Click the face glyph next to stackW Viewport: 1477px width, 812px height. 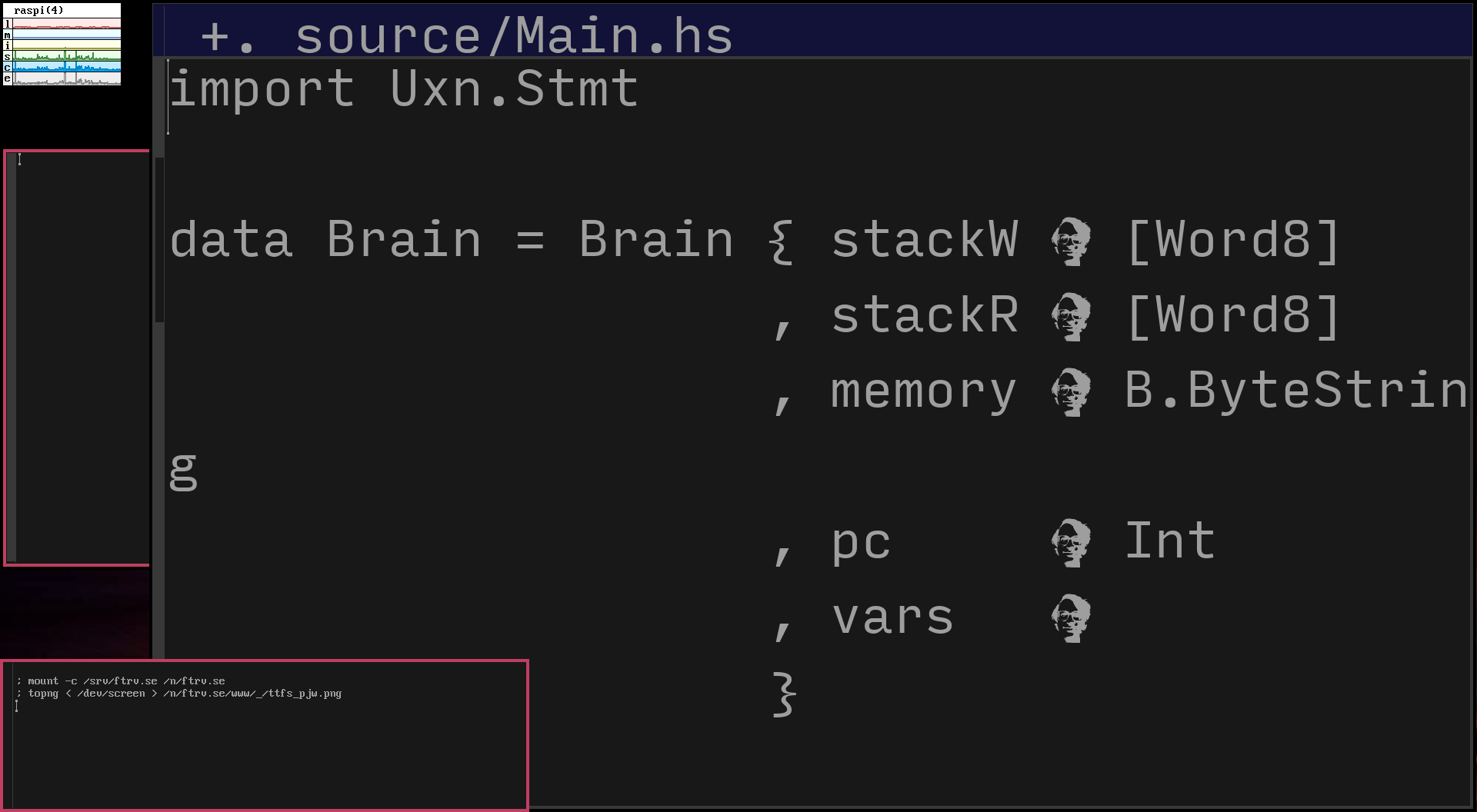point(1071,241)
